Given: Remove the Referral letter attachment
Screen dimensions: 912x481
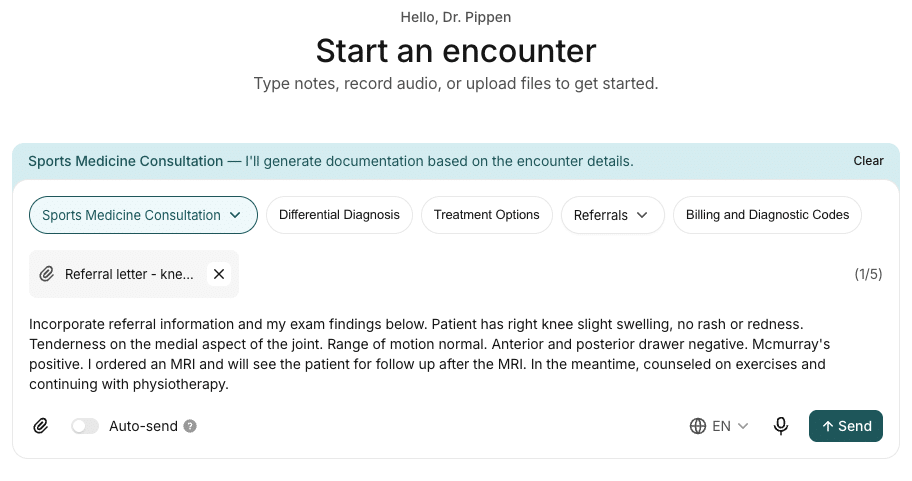Looking at the screenshot, I should pos(219,274).
